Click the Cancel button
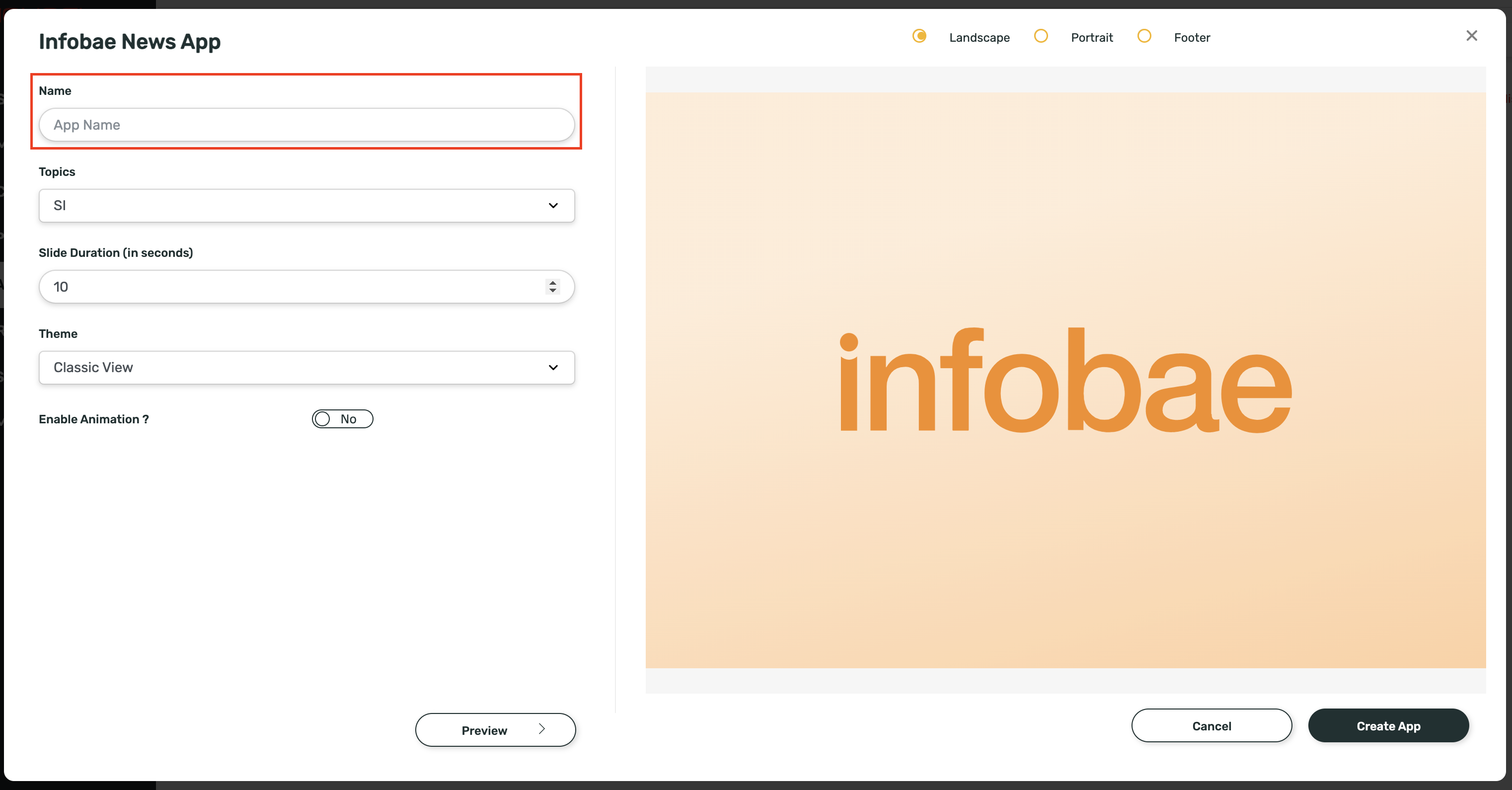 tap(1211, 726)
